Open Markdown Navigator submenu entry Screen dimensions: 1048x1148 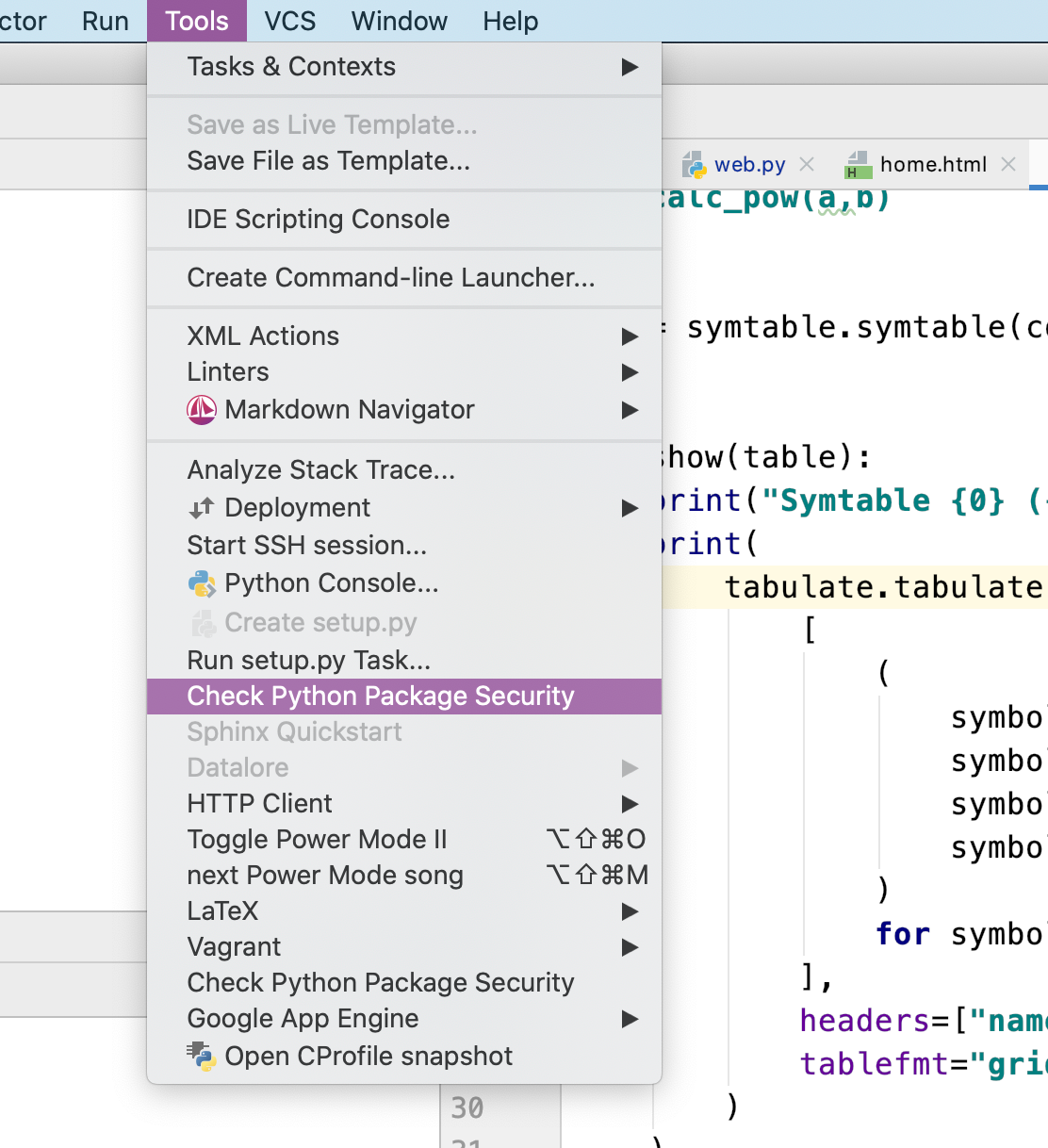tap(404, 410)
